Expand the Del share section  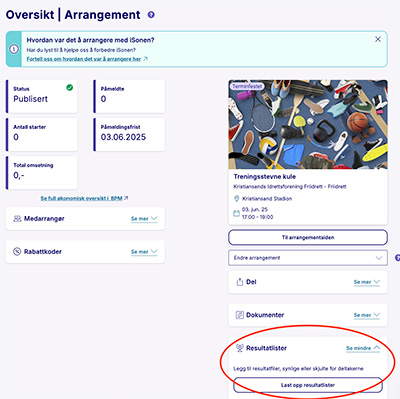[367, 282]
